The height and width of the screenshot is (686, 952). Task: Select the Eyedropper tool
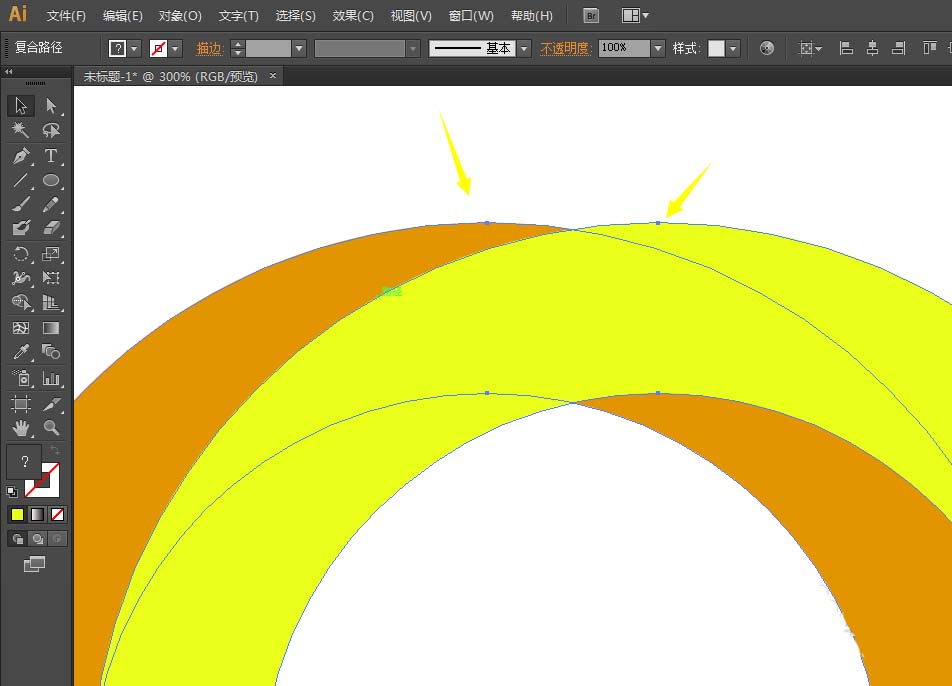pos(21,352)
